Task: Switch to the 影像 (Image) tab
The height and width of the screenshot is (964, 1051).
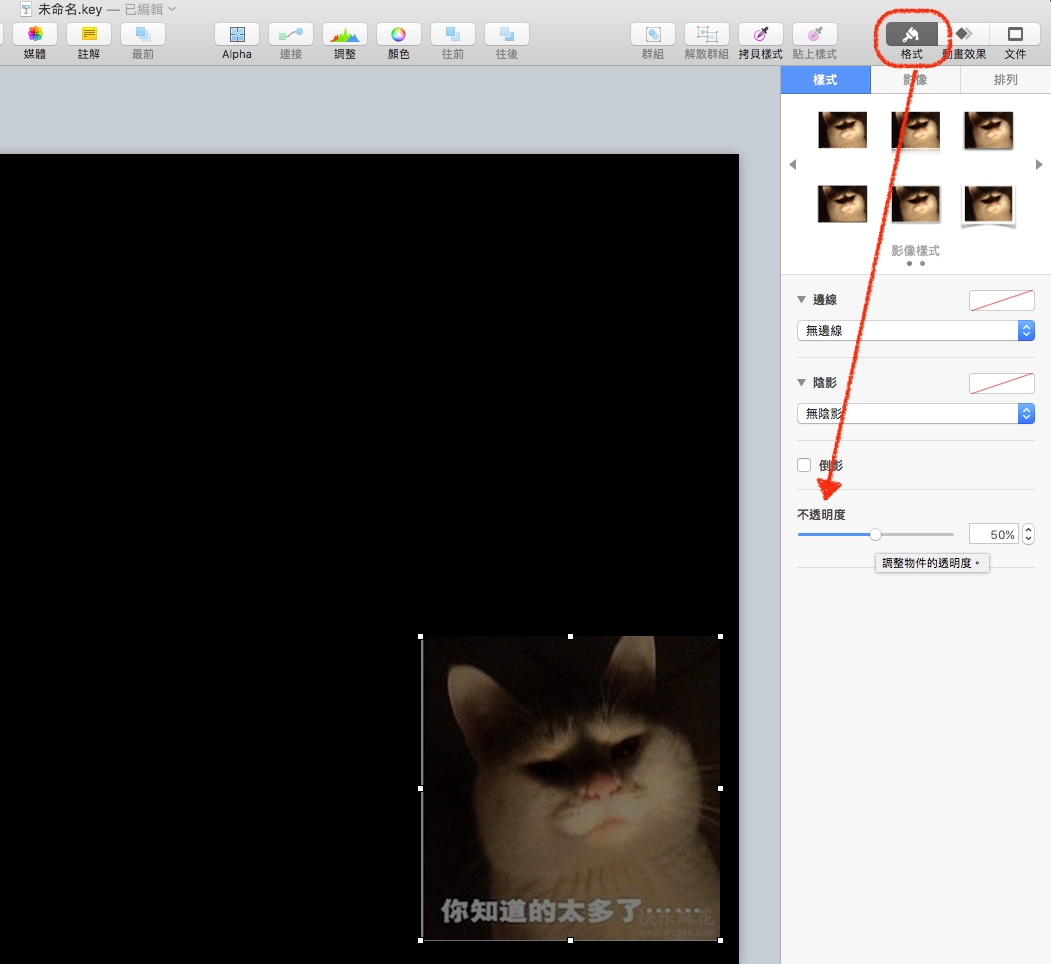Action: [x=915, y=80]
